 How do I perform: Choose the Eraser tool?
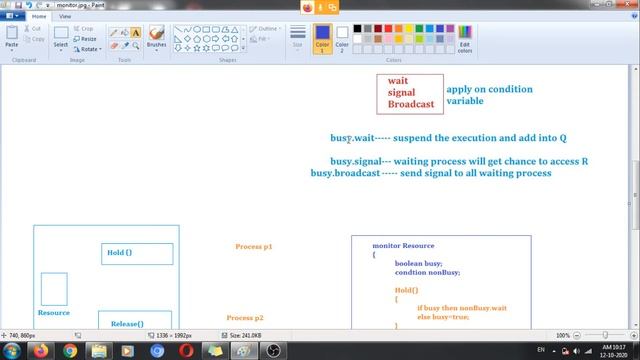click(x=114, y=46)
